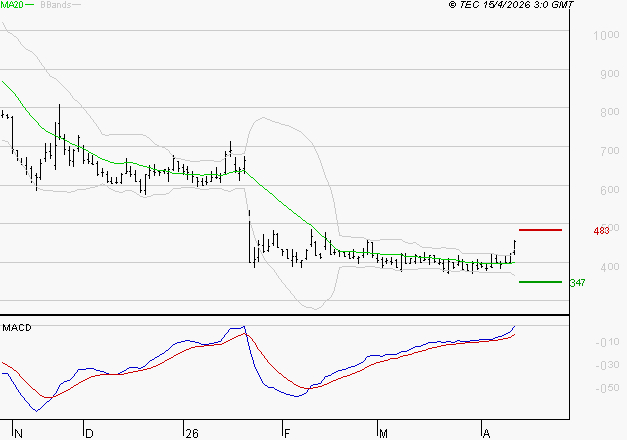This screenshot has width=627, height=440.
Task: Click the -030 MACD axis label
Action: [x=605, y=365]
